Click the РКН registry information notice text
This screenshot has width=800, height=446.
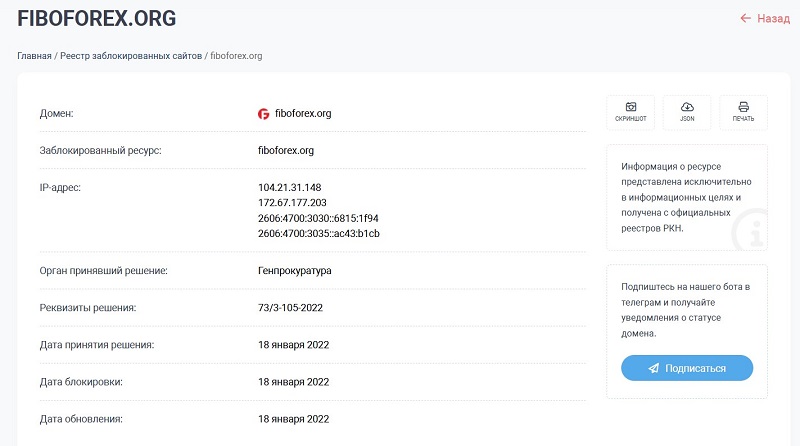pyautogui.click(x=679, y=197)
